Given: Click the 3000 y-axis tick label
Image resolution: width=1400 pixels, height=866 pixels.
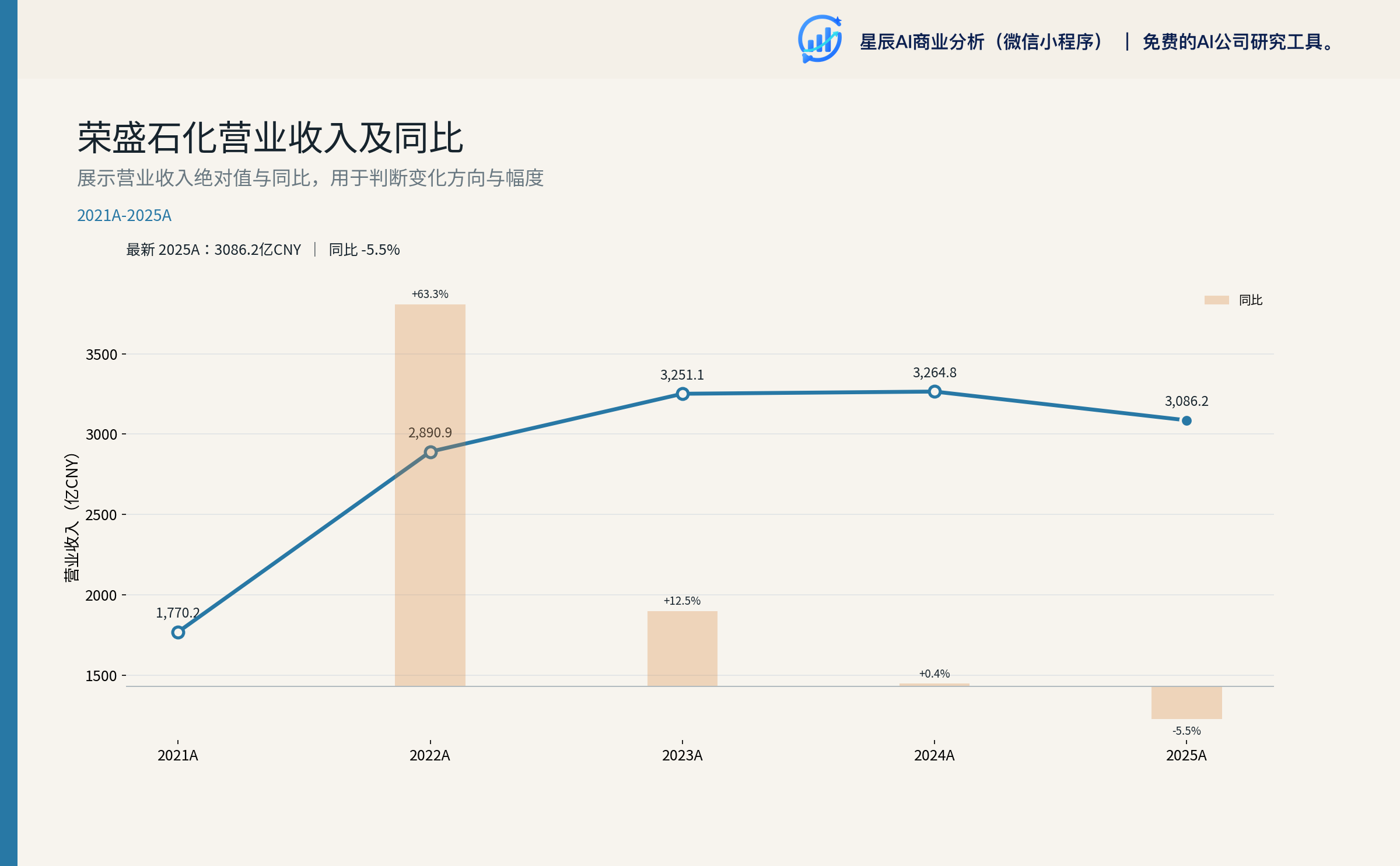Looking at the screenshot, I should pos(101,434).
